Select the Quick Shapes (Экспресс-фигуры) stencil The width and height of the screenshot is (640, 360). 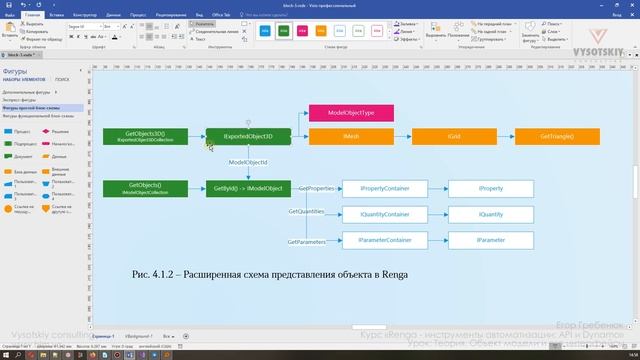[19, 100]
